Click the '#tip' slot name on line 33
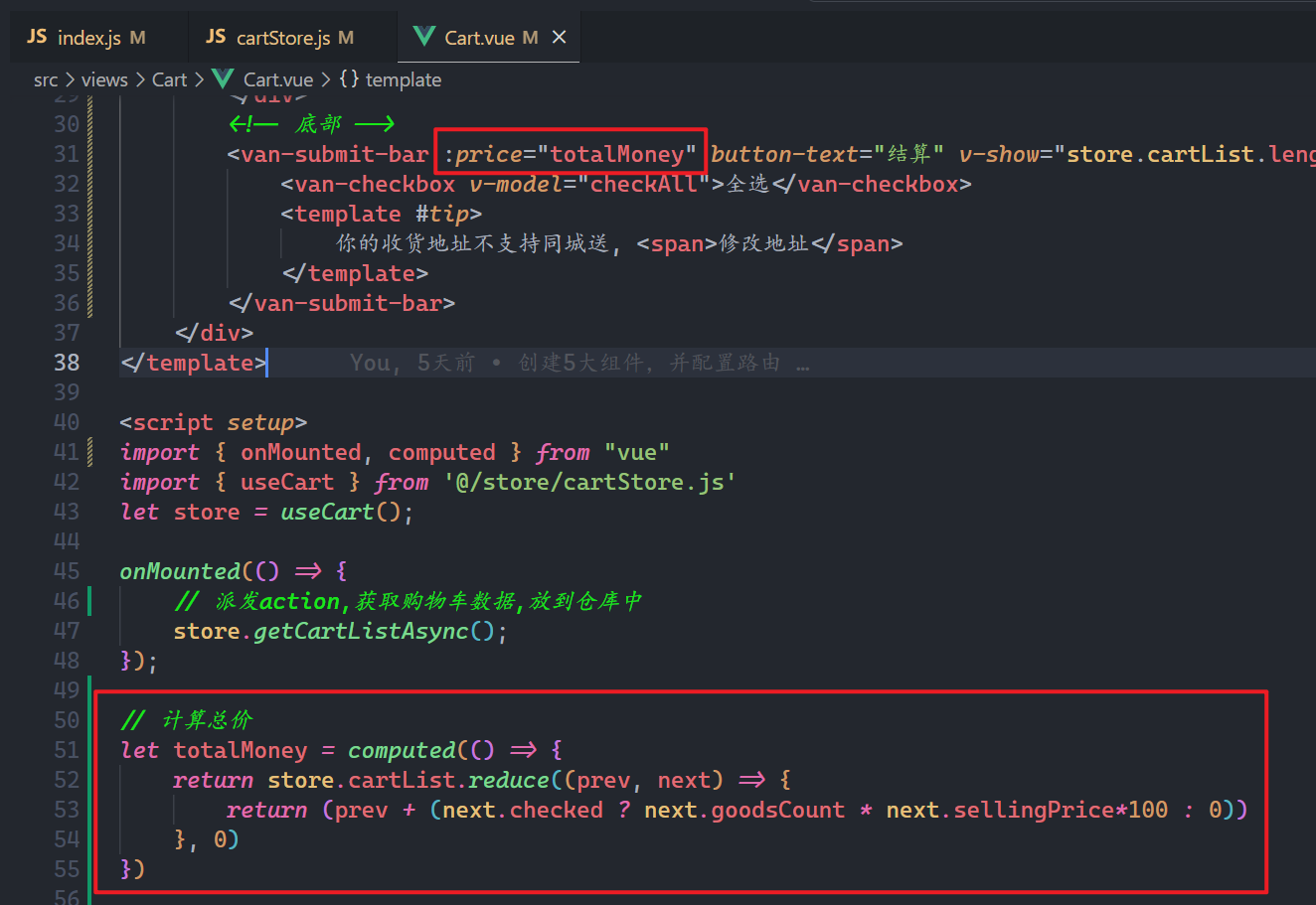The height and width of the screenshot is (905, 1316). 442,214
